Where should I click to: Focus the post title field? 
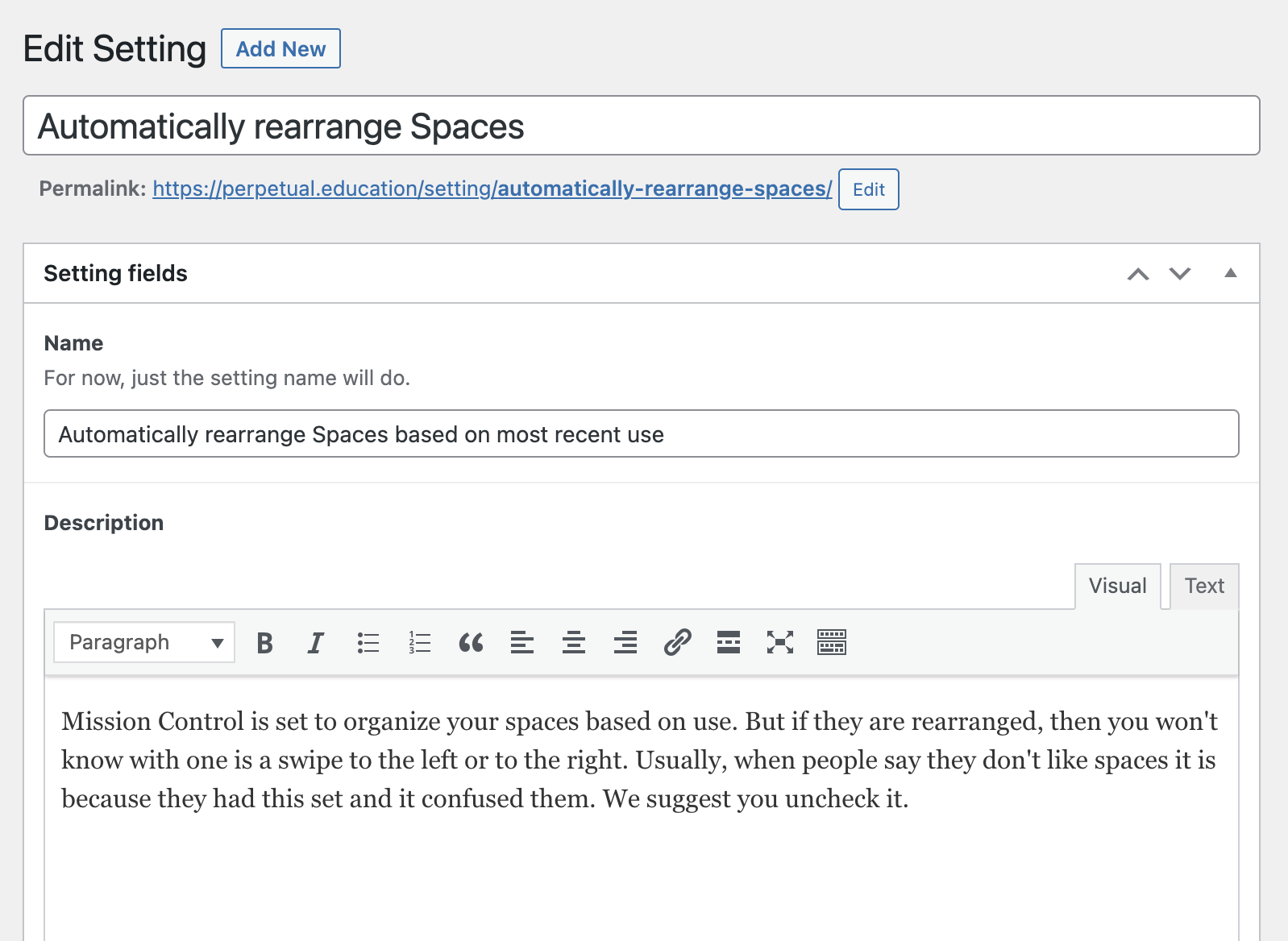point(642,126)
